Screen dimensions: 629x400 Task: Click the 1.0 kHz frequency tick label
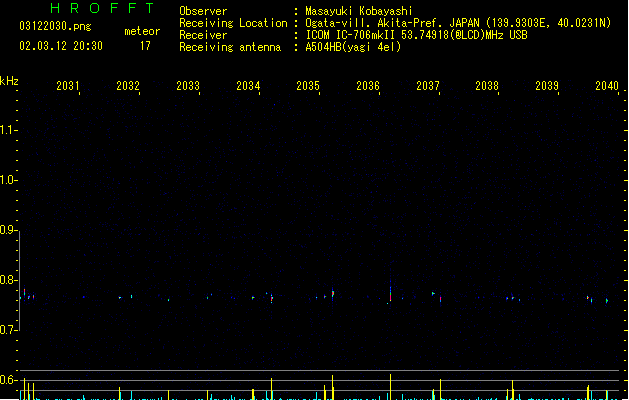[x=8, y=180]
